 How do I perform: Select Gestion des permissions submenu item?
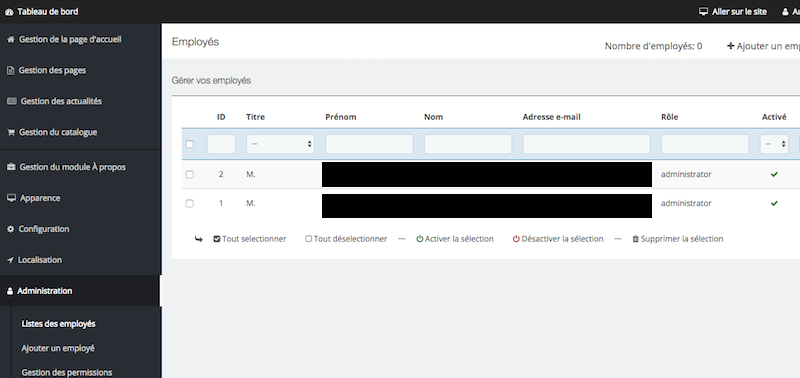(66, 372)
